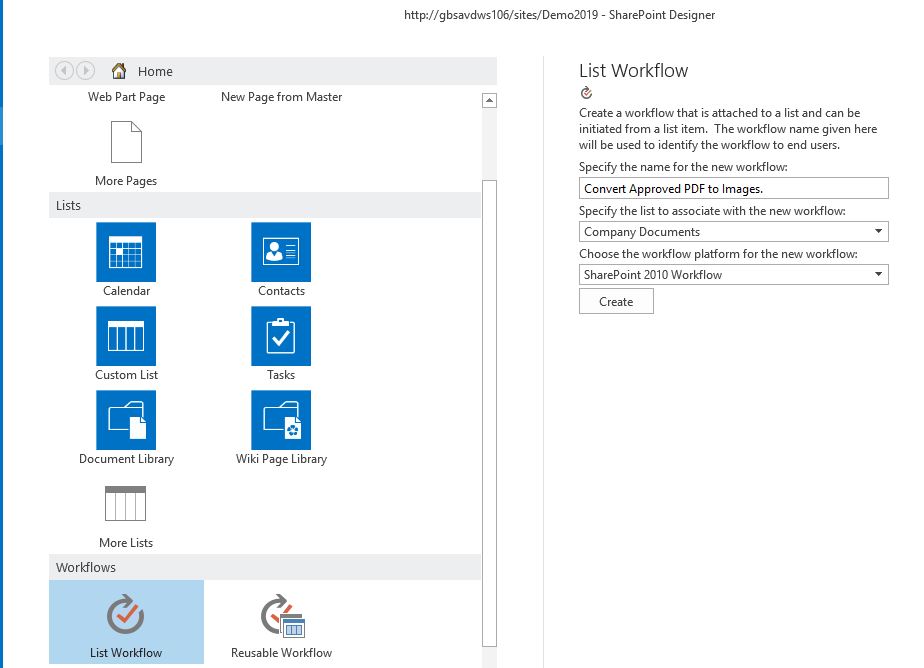This screenshot has height=668, width=924.
Task: Select the Tasks list icon
Action: pyautogui.click(x=280, y=335)
